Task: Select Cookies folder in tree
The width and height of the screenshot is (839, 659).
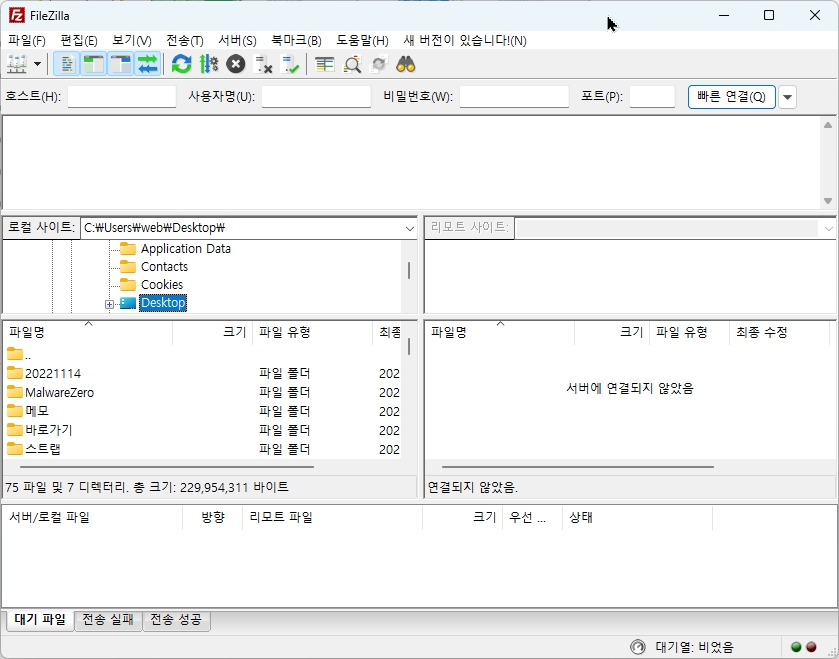Action: (162, 285)
